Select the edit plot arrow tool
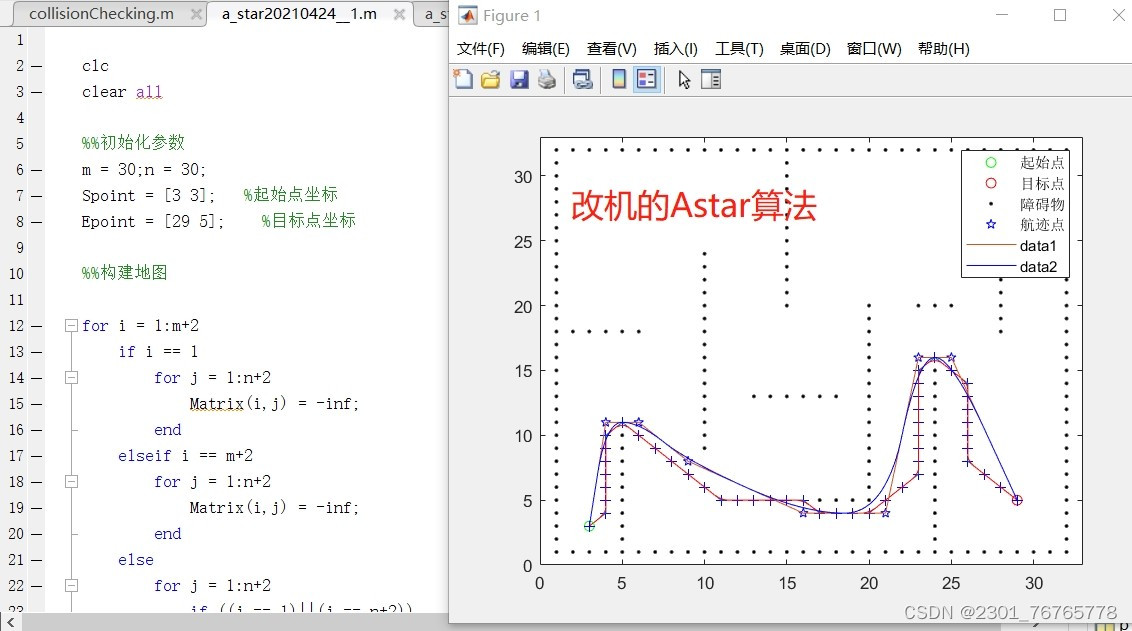 (684, 79)
